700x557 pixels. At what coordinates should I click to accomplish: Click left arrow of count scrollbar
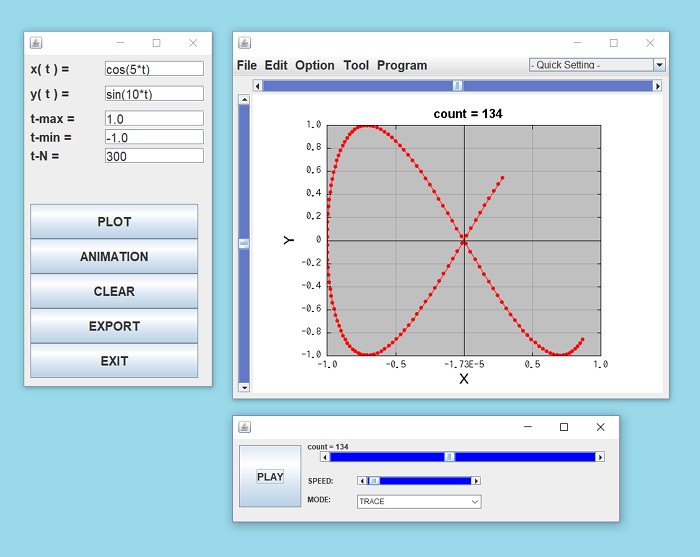click(x=325, y=457)
